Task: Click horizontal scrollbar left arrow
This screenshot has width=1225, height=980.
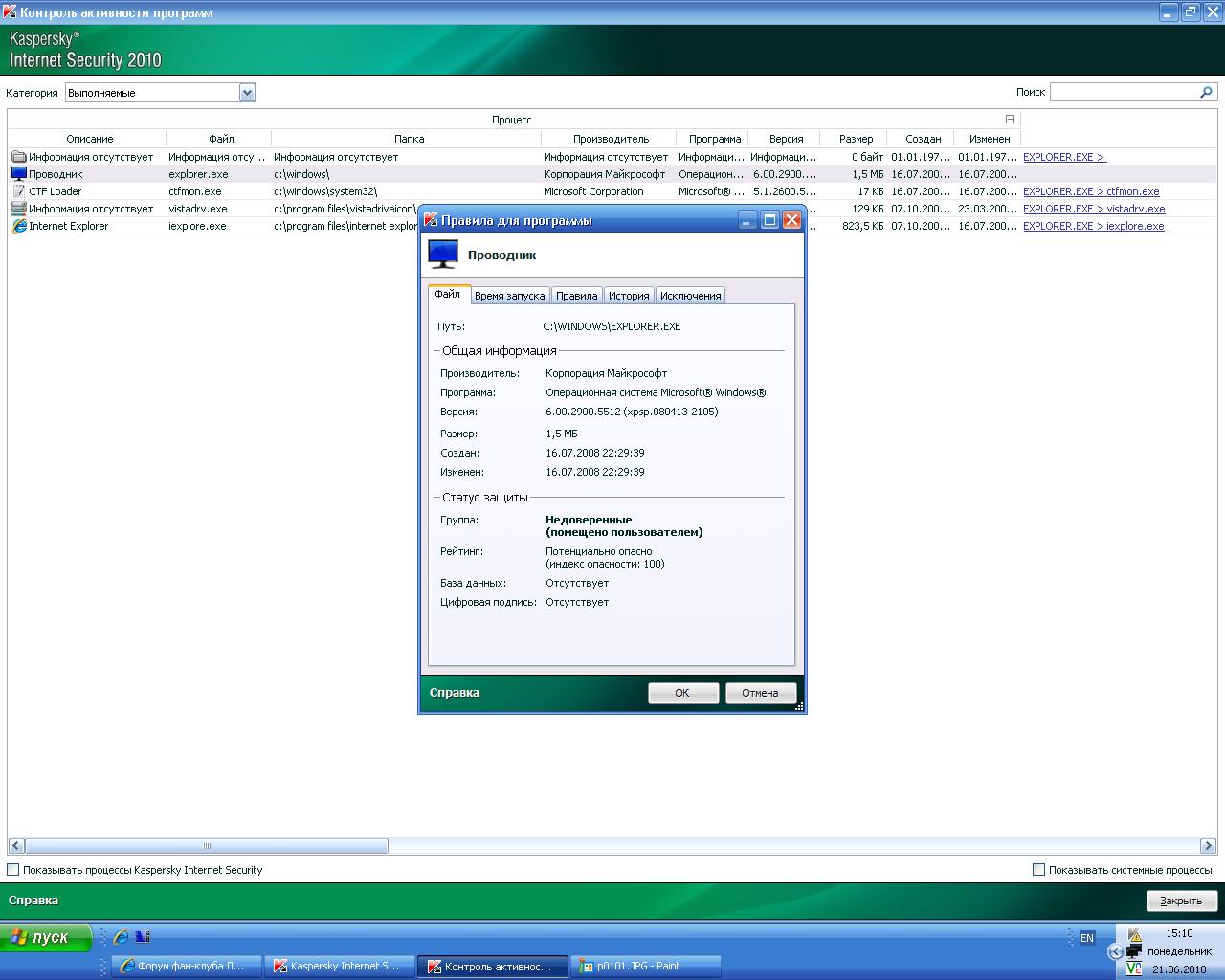Action: [16, 846]
